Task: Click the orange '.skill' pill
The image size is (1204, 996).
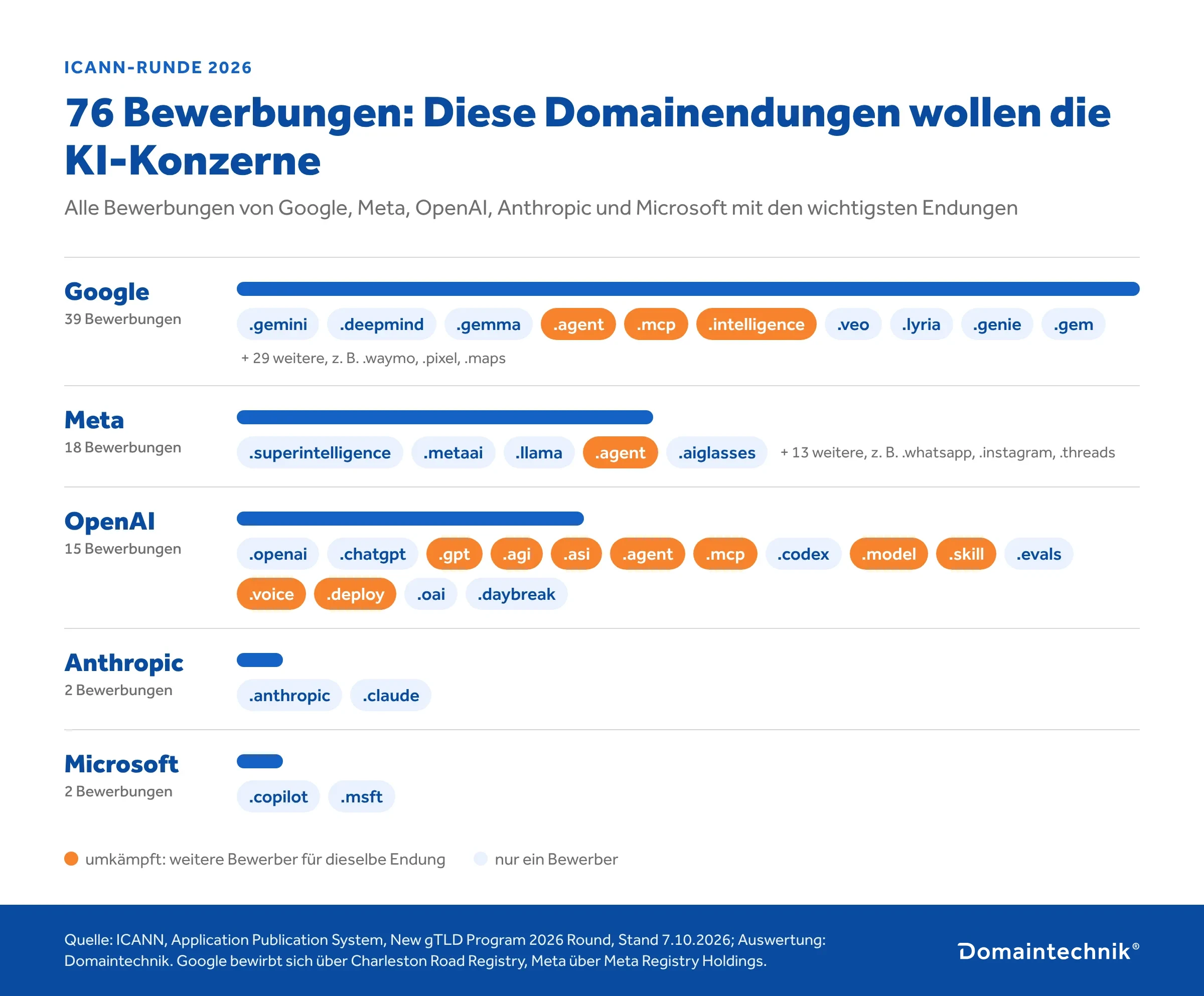Action: [x=966, y=554]
